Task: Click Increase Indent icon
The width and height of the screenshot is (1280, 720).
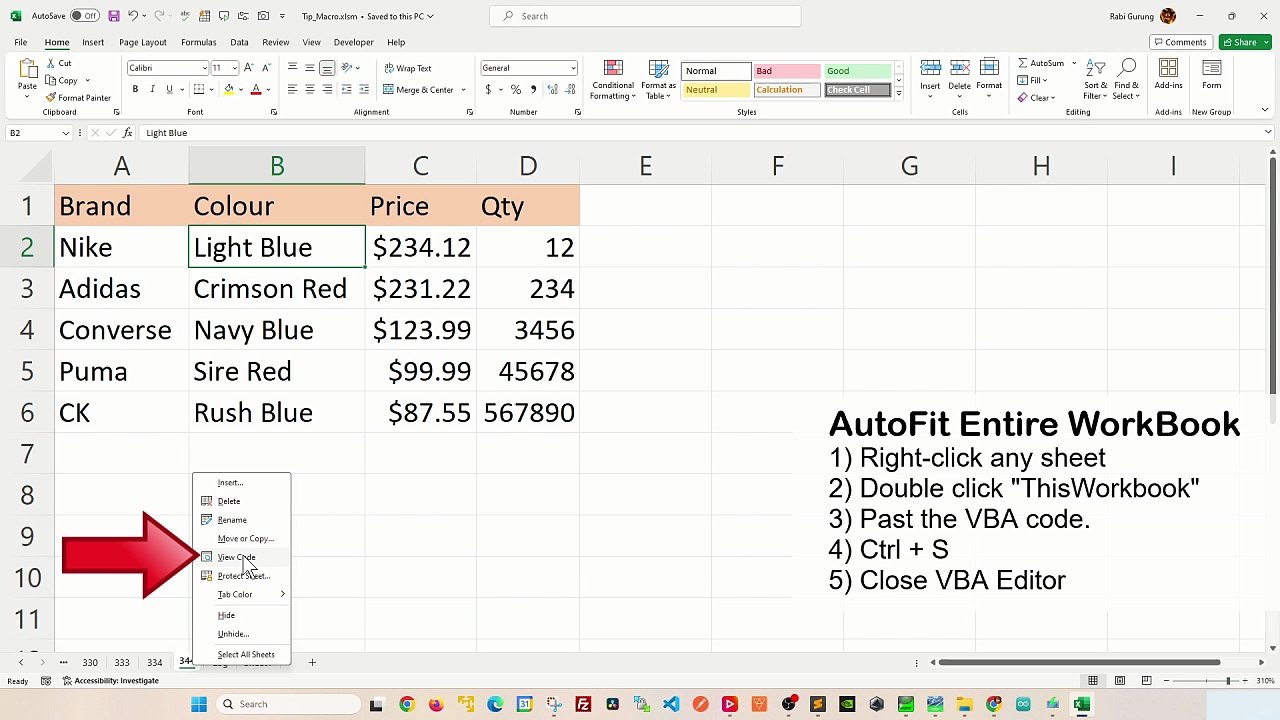Action: click(363, 89)
